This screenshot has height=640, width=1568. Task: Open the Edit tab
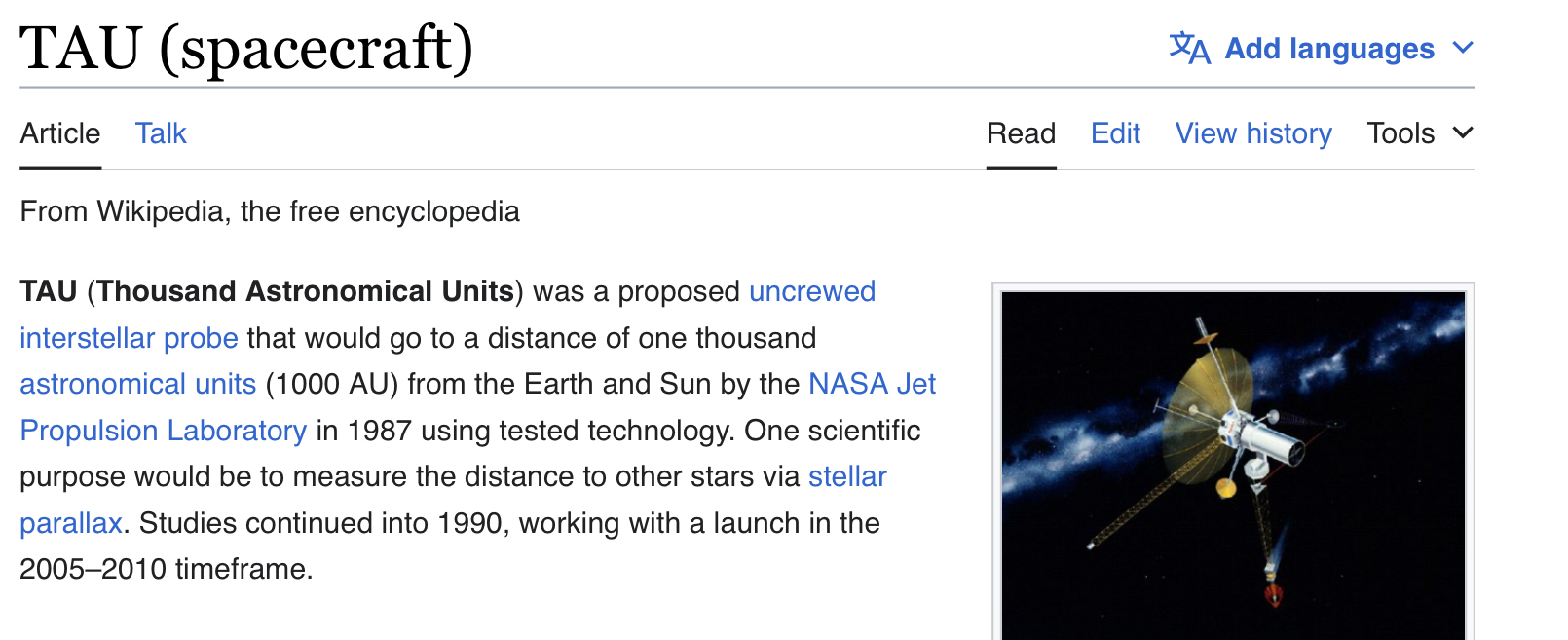click(x=1115, y=133)
